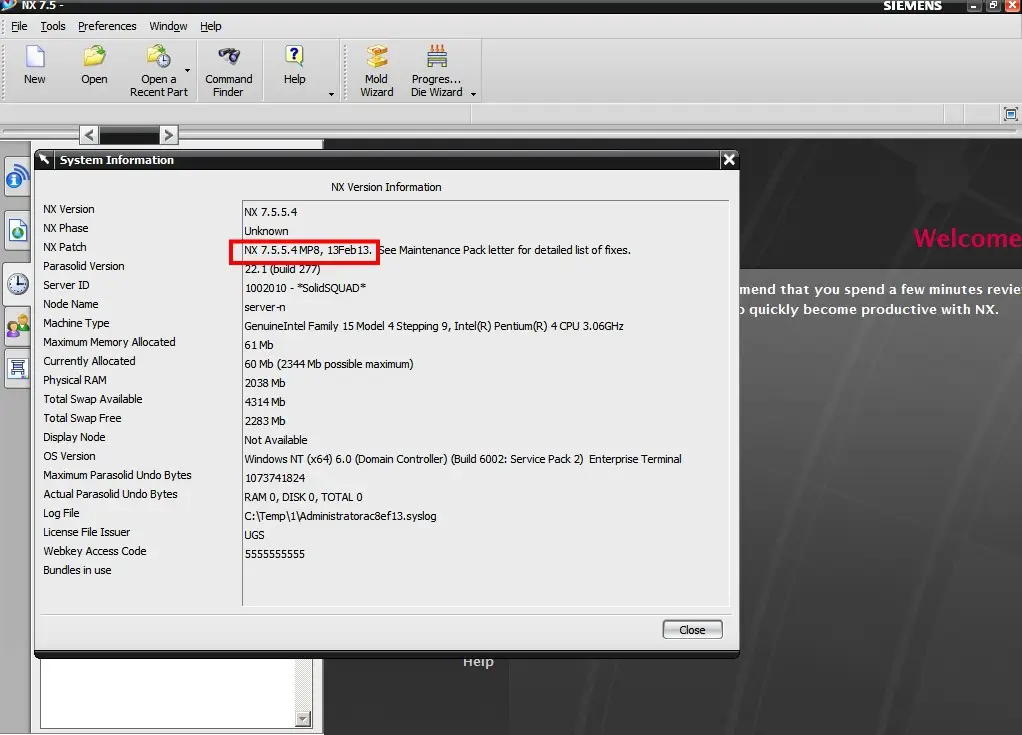
Task: Open the web browser sidebar tab icon
Action: (18, 230)
